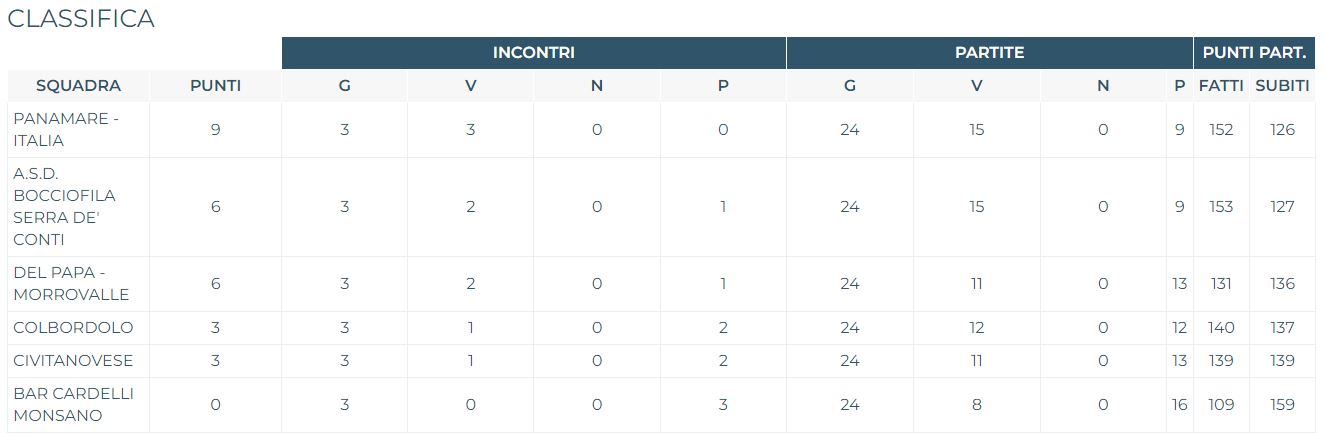Image resolution: width=1324 pixels, height=433 pixels.
Task: Click the PARTITE group header
Action: pyautogui.click(x=990, y=53)
